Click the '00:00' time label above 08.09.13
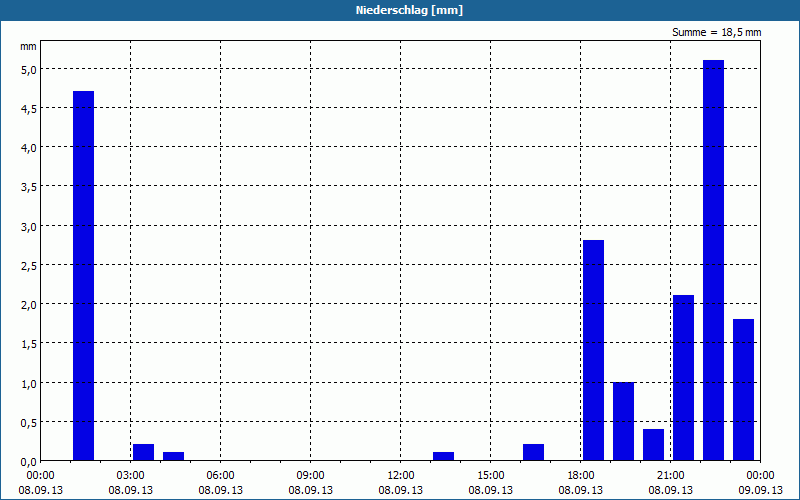Image resolution: width=800 pixels, height=500 pixels. pos(40,476)
